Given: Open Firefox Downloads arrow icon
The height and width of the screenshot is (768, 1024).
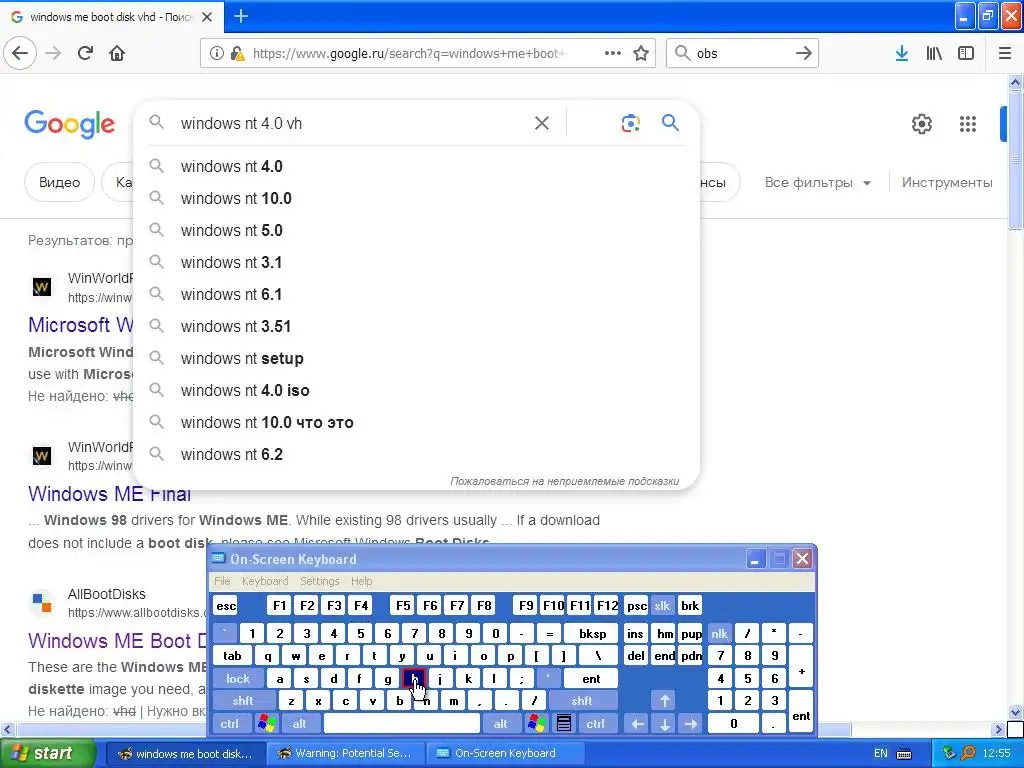Looking at the screenshot, I should (902, 54).
